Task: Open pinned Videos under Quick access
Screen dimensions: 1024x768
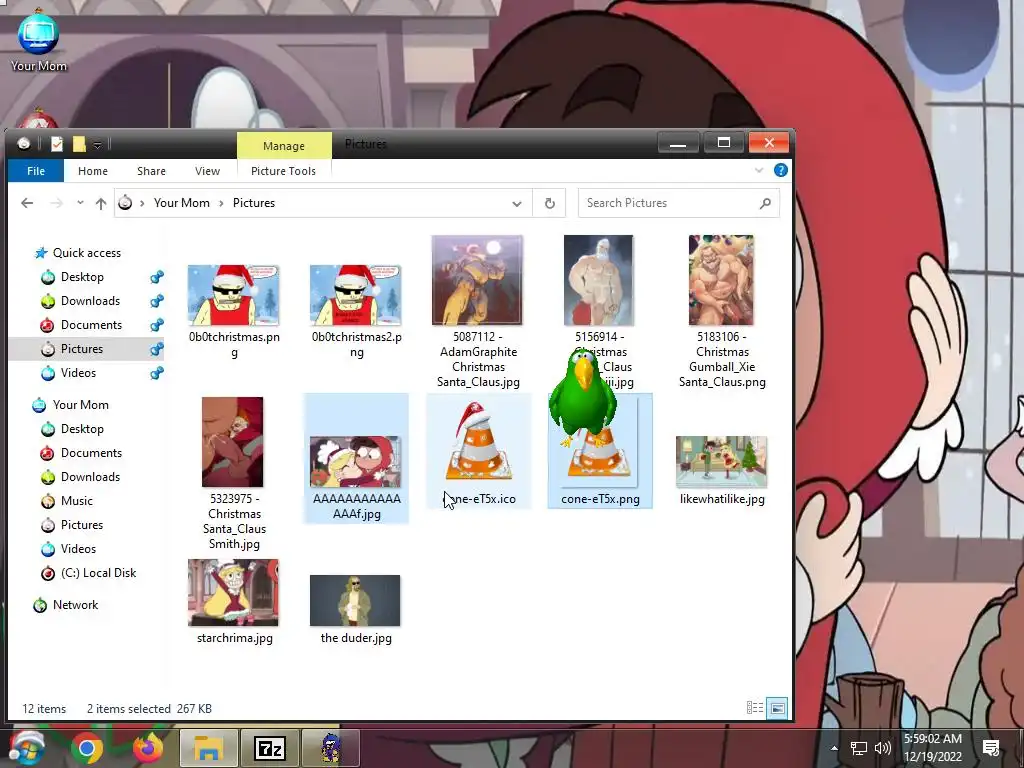Action: (x=78, y=373)
